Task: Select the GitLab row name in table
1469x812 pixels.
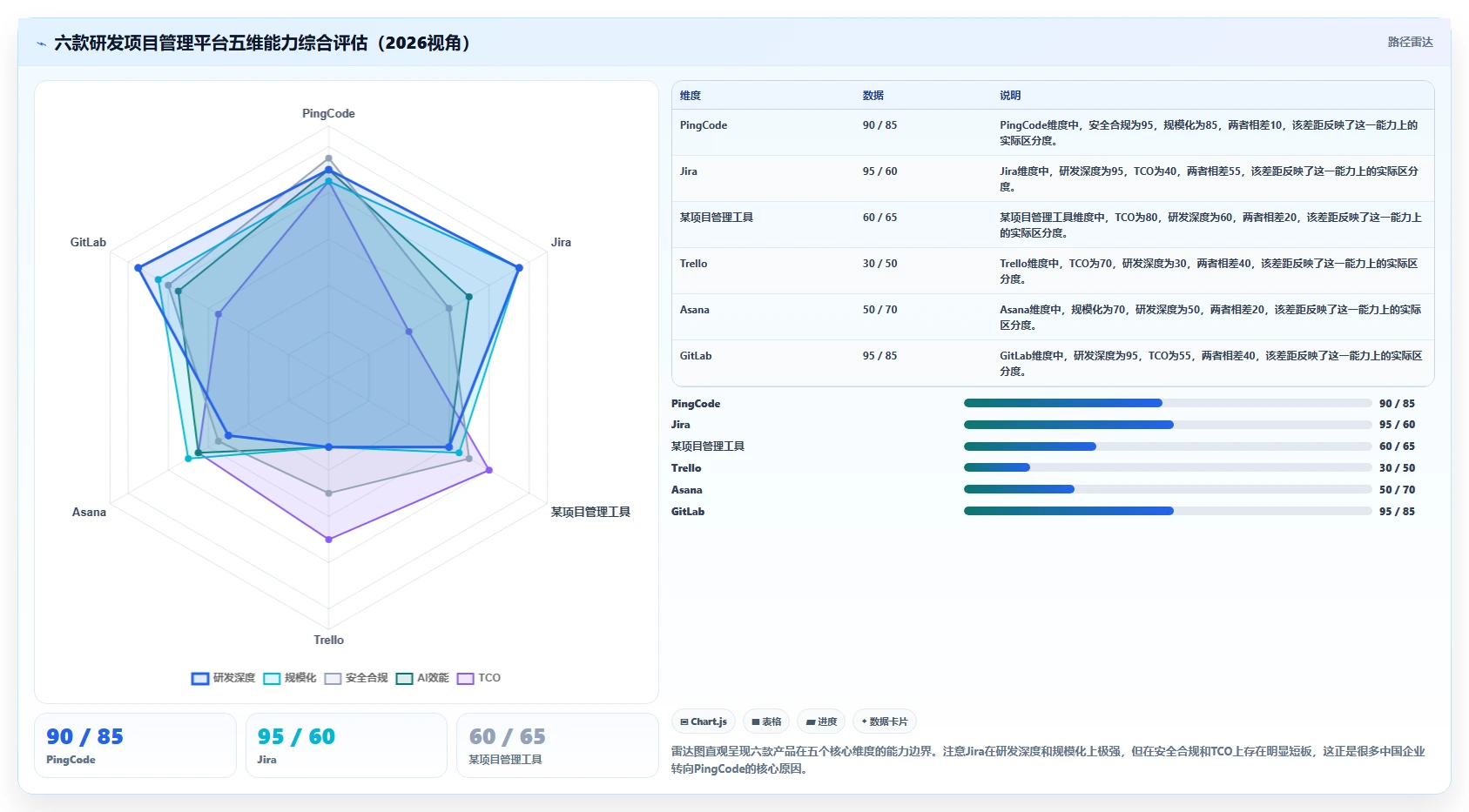Action: (696, 356)
